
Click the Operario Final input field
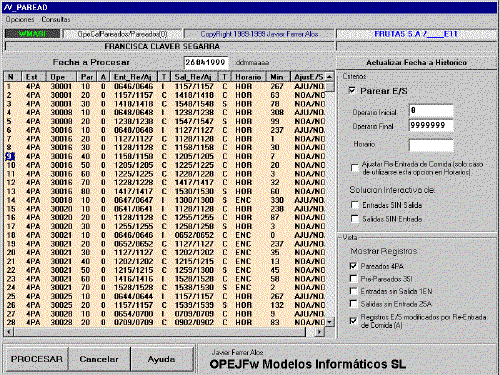click(431, 125)
